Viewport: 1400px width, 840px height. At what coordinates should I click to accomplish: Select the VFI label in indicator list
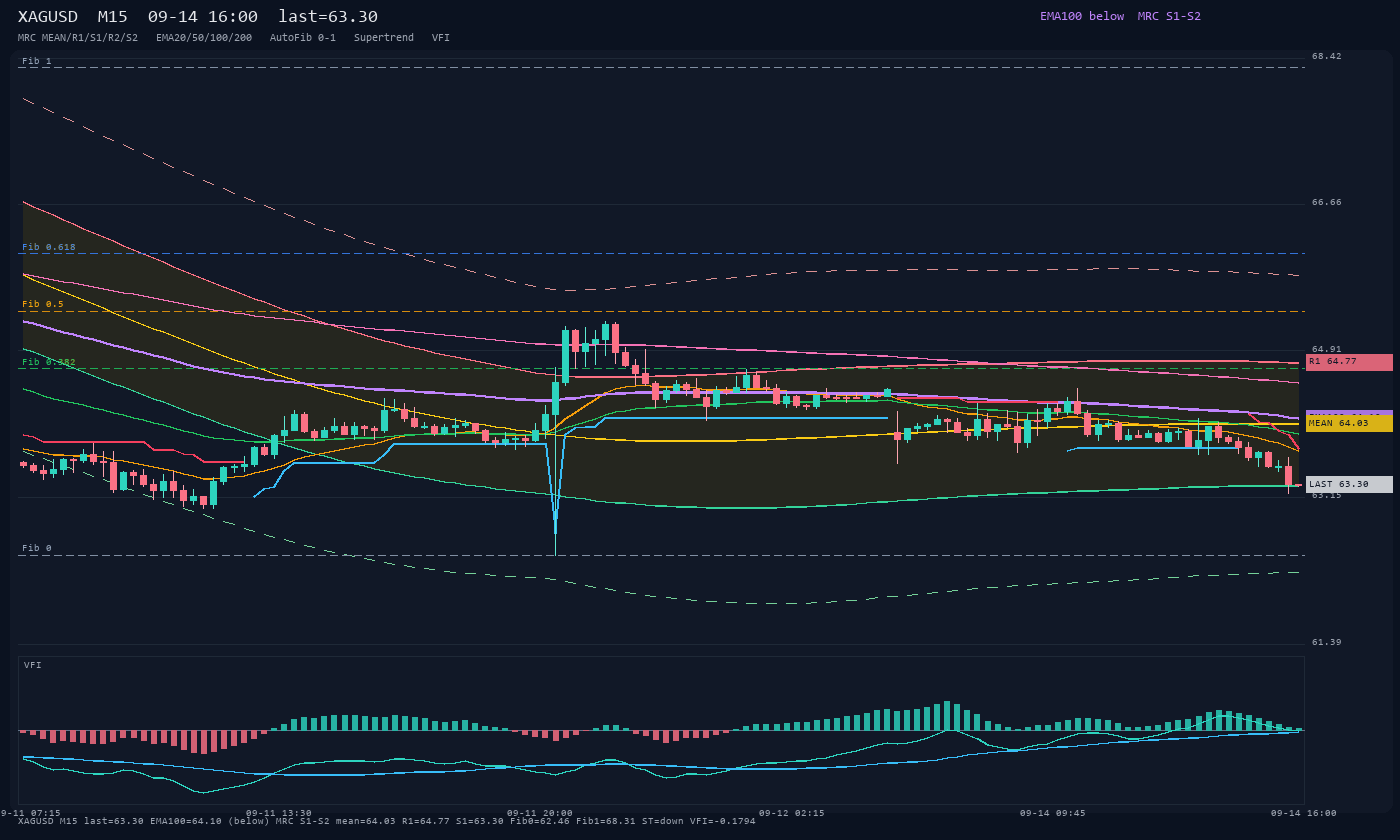[441, 38]
